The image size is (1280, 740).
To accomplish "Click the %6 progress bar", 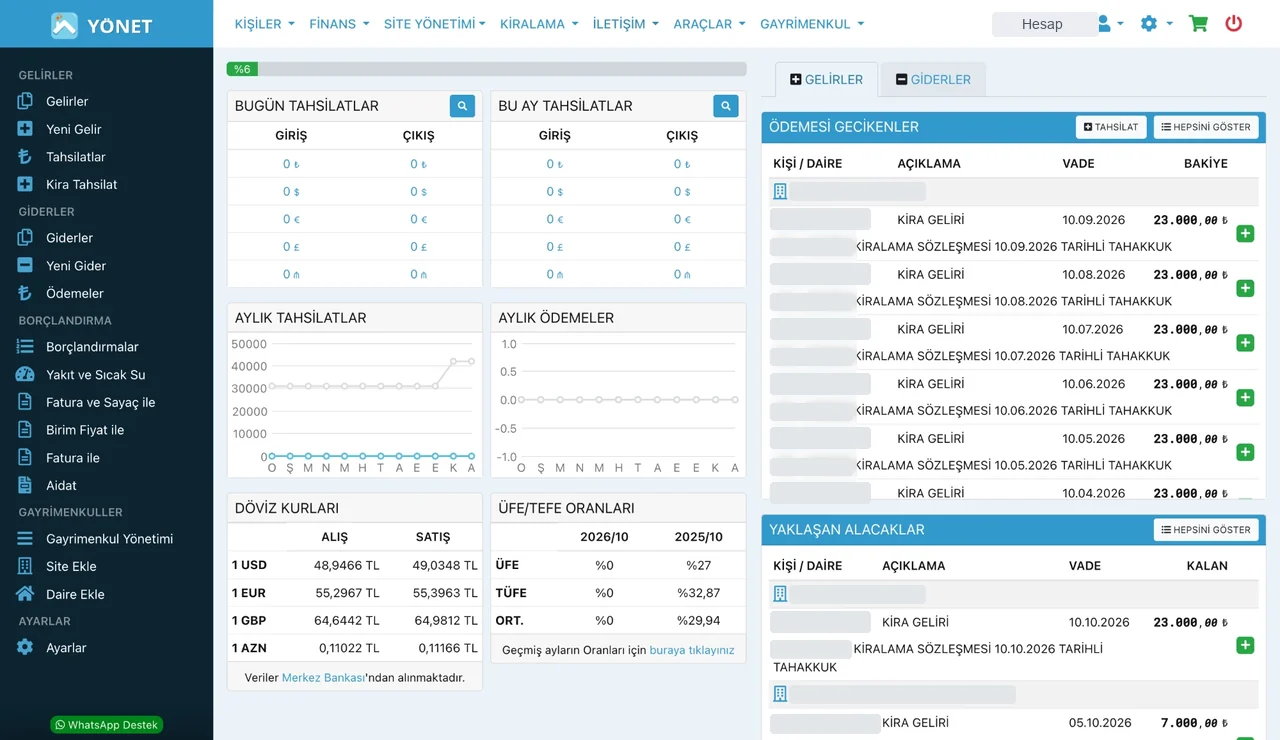I will [486, 69].
